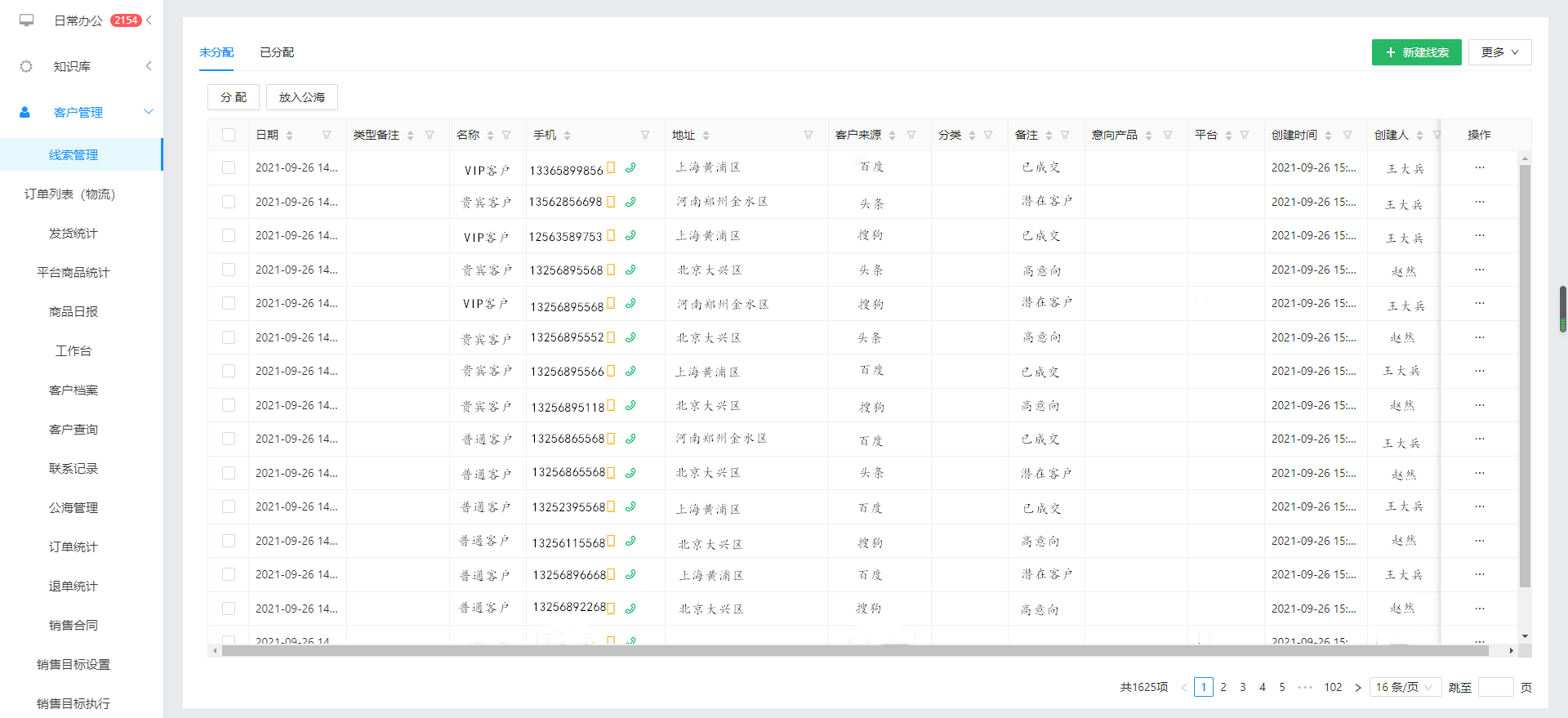Open filter funnel for 名称 column

click(506, 135)
